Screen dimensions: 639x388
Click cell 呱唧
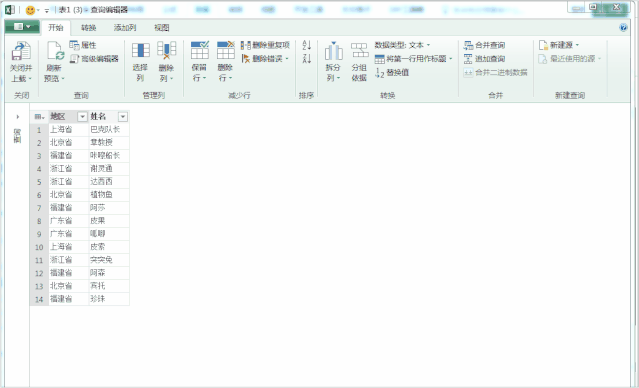pyautogui.click(x=109, y=234)
